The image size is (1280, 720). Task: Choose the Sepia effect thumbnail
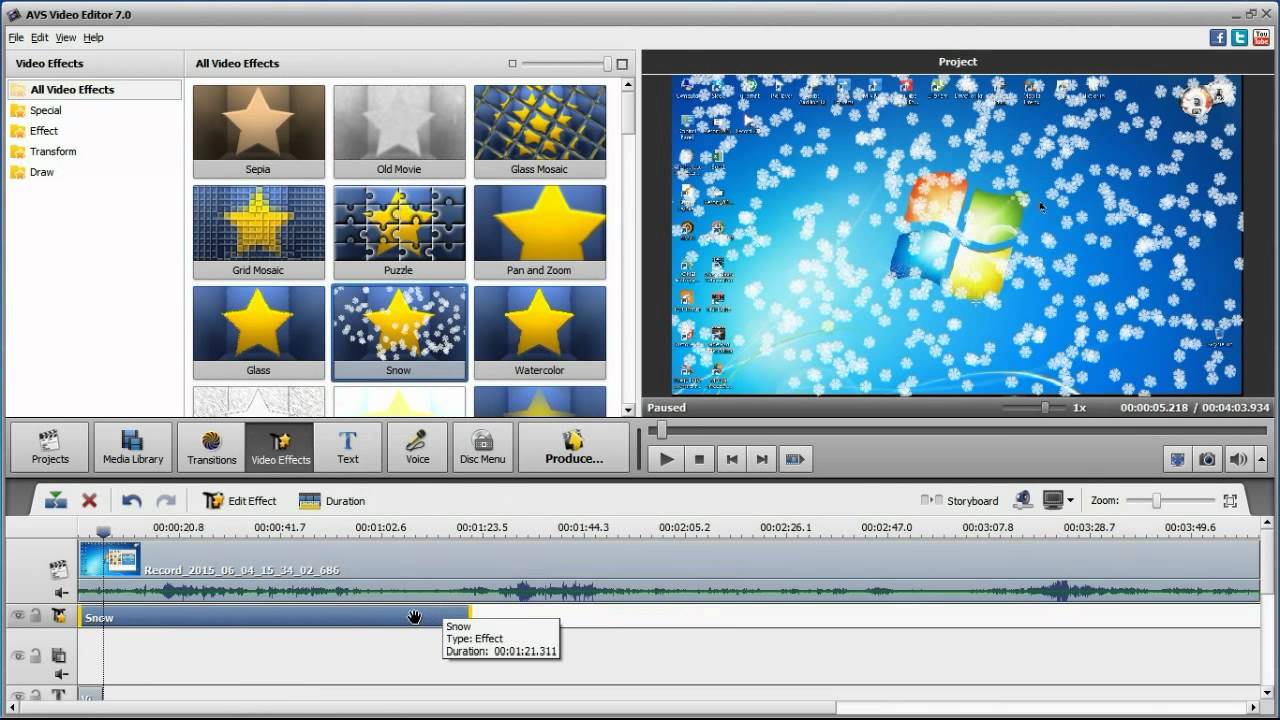(x=259, y=131)
